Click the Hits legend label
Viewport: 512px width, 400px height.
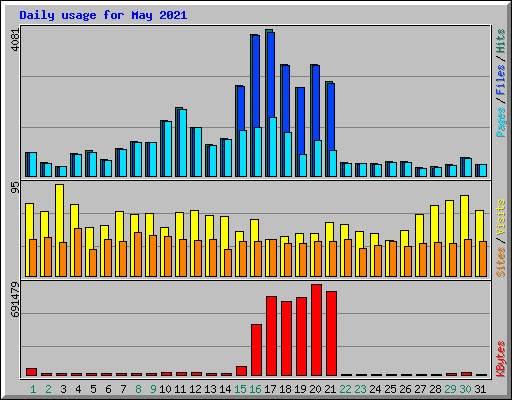pos(501,41)
